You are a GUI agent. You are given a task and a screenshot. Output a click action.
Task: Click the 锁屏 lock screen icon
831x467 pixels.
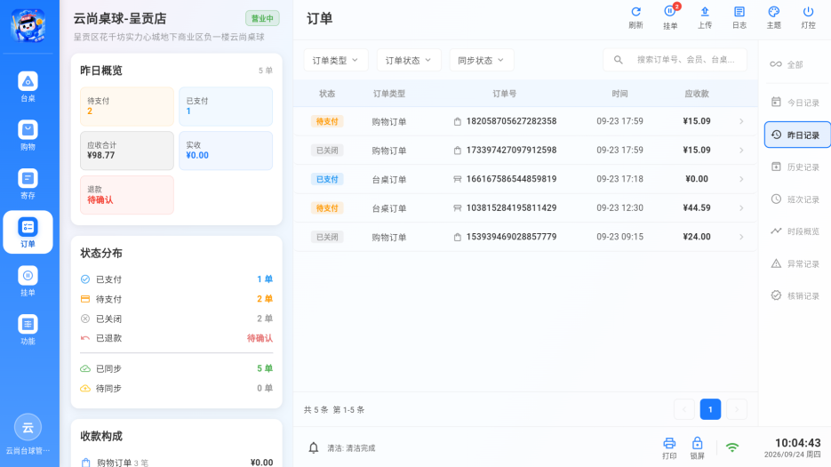tap(697, 448)
